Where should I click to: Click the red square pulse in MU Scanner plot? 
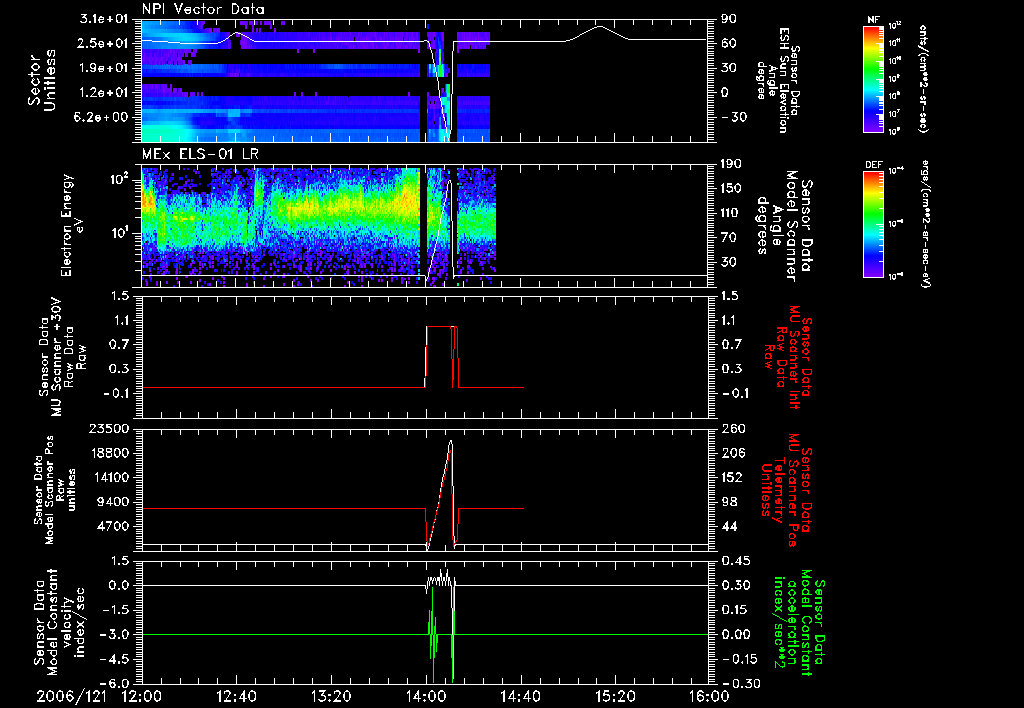[x=442, y=357]
